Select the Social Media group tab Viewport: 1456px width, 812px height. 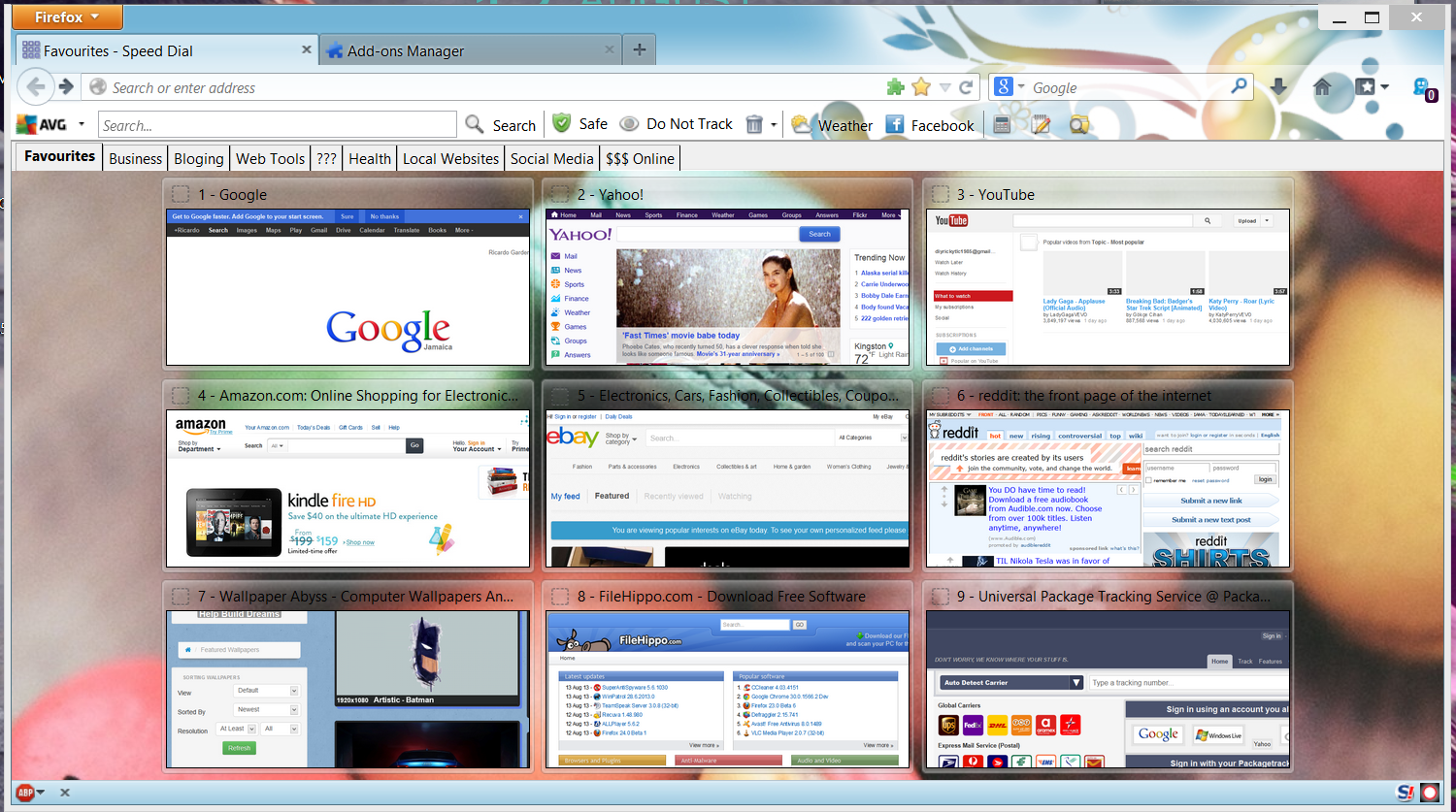coord(551,158)
